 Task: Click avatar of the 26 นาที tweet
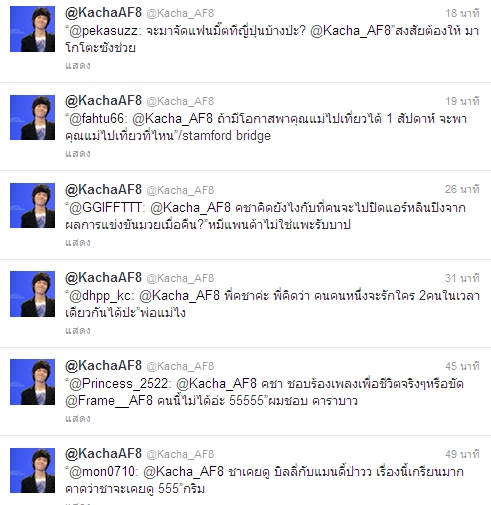[x=32, y=205]
